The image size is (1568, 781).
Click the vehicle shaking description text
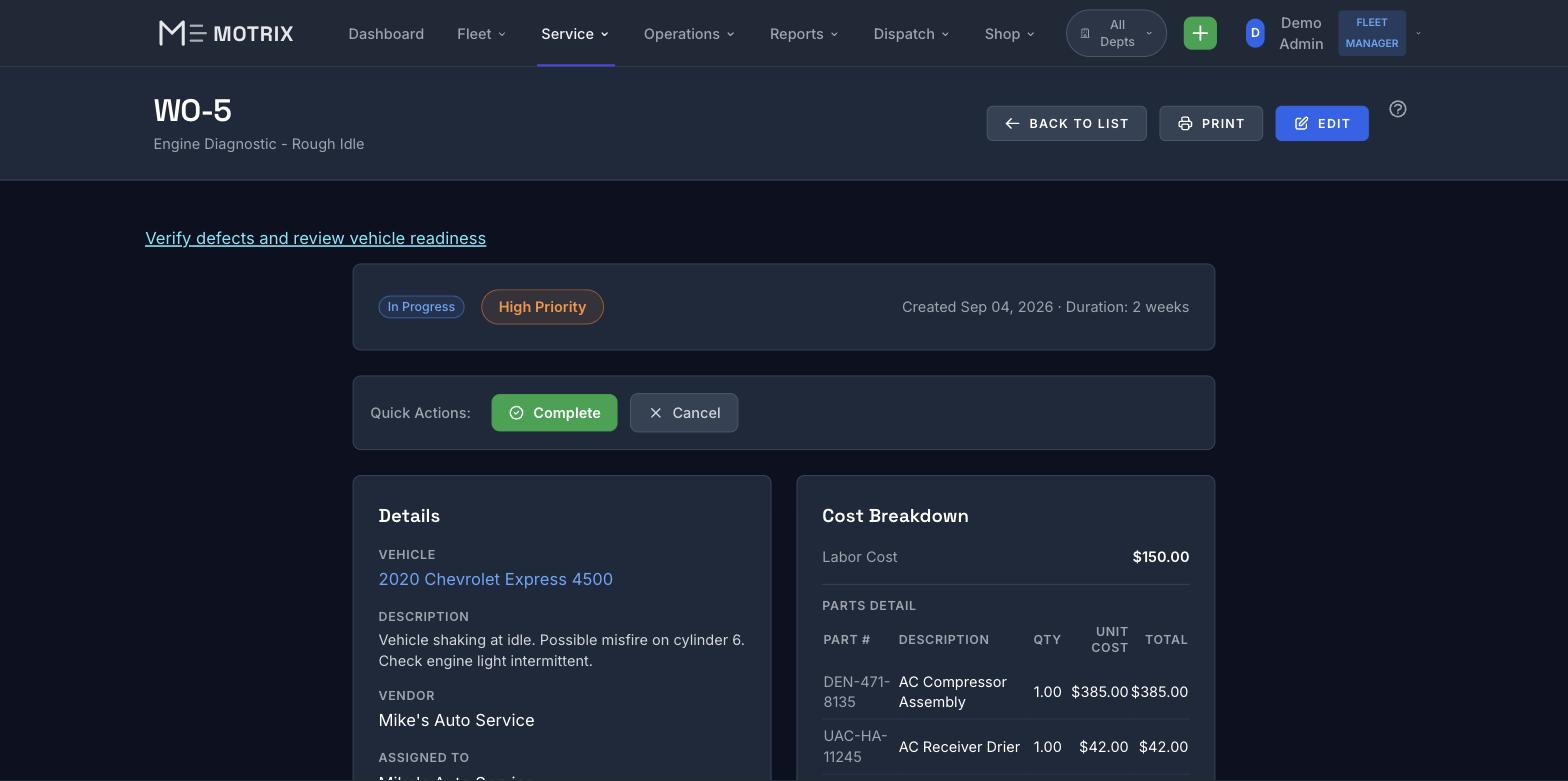tap(561, 650)
